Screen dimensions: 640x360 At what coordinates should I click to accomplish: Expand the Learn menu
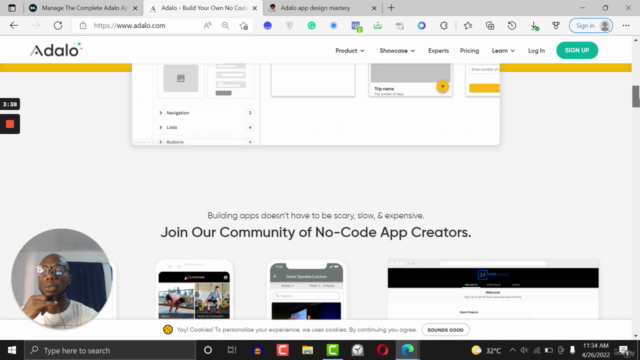[503, 51]
